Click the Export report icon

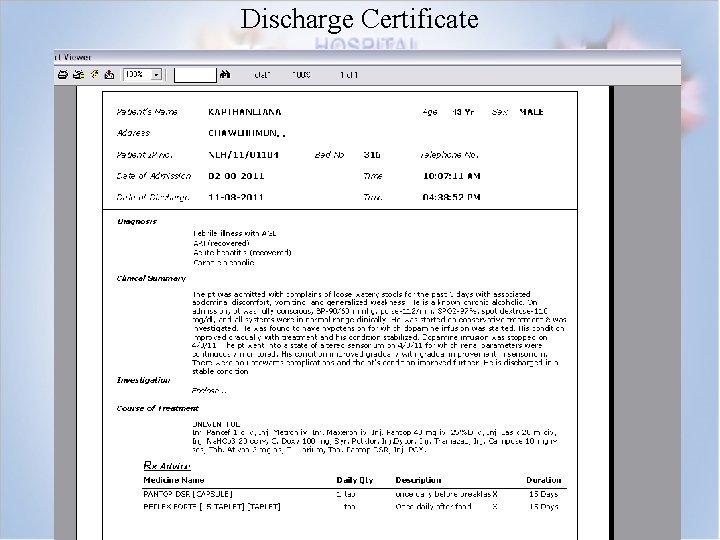click(109, 74)
